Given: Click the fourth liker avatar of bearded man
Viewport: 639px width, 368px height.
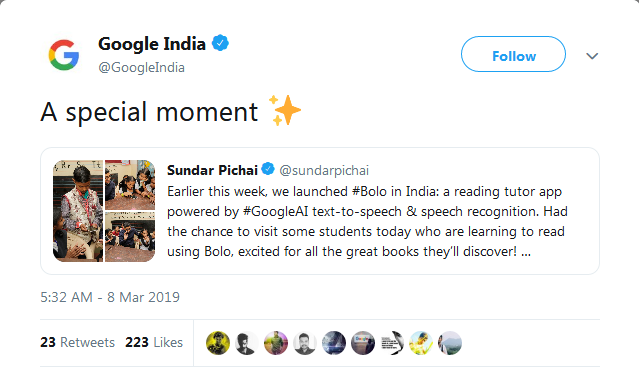Looking at the screenshot, I should (305, 343).
